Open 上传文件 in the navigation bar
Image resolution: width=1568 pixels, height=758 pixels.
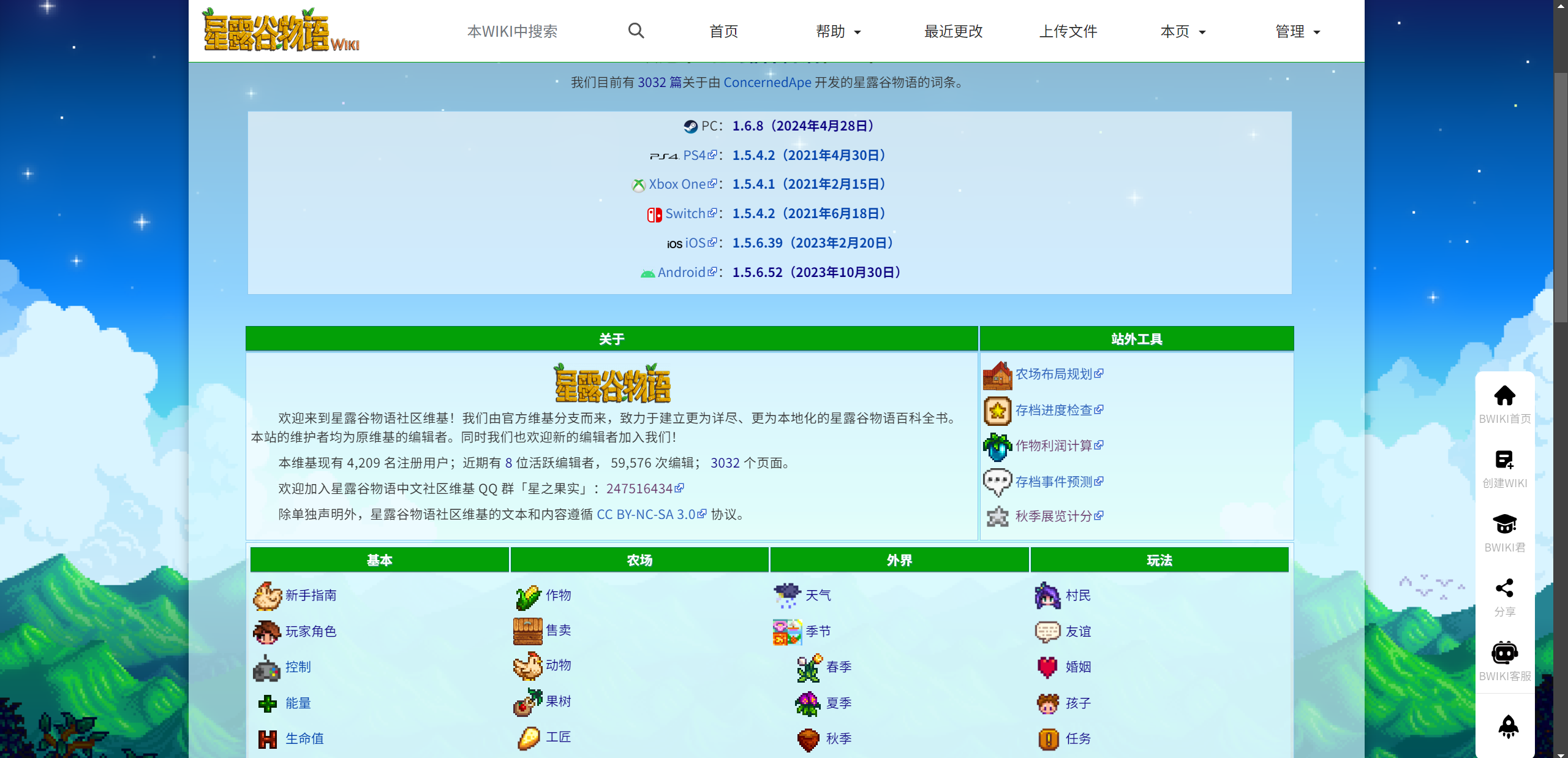[1068, 31]
